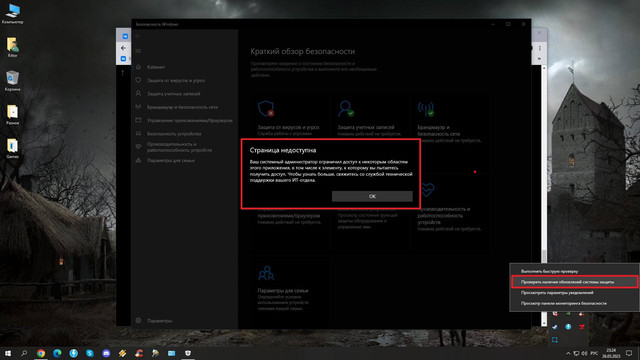The width and height of the screenshot is (640, 360).
Task: Click the family options people tile icon
Action: [x=266, y=273]
